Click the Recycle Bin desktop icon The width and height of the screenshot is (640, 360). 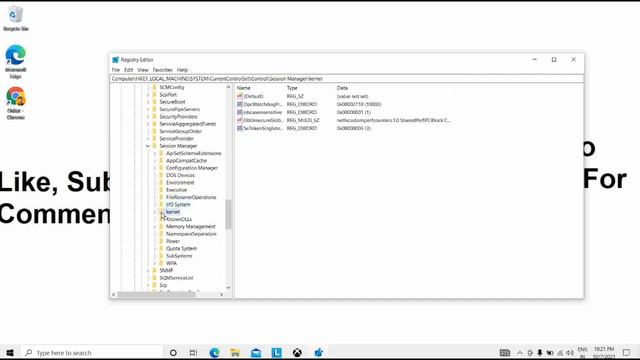tap(16, 18)
